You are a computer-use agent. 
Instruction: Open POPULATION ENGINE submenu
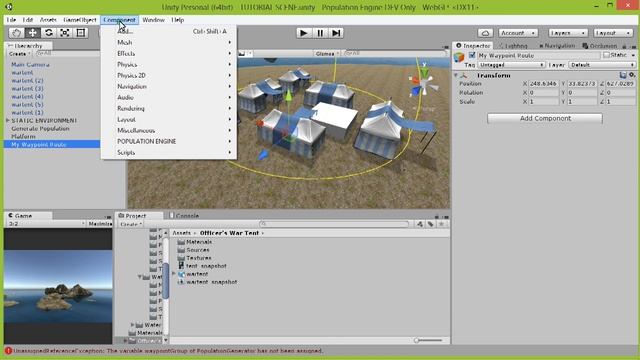169,141
